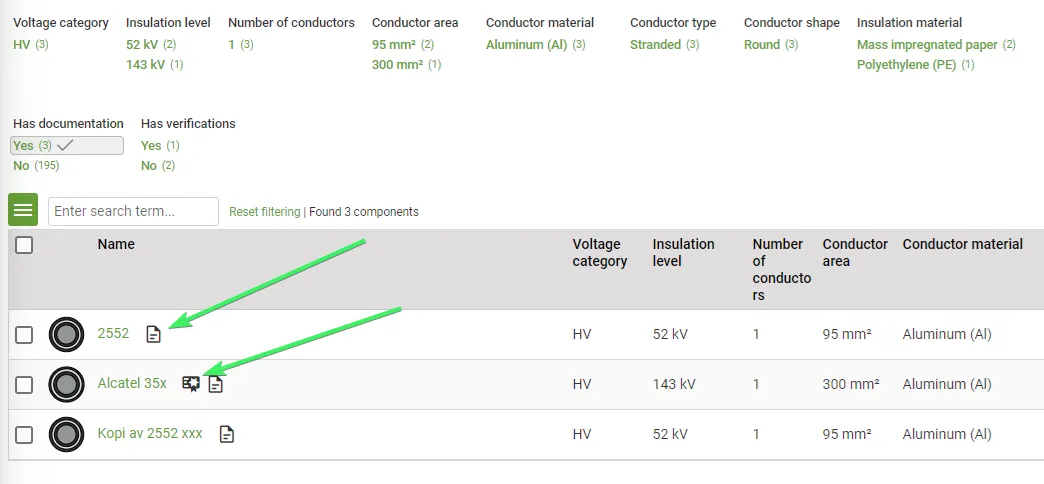Select the 95 mm² cell of Kopi av 2552 xxx

847,434
